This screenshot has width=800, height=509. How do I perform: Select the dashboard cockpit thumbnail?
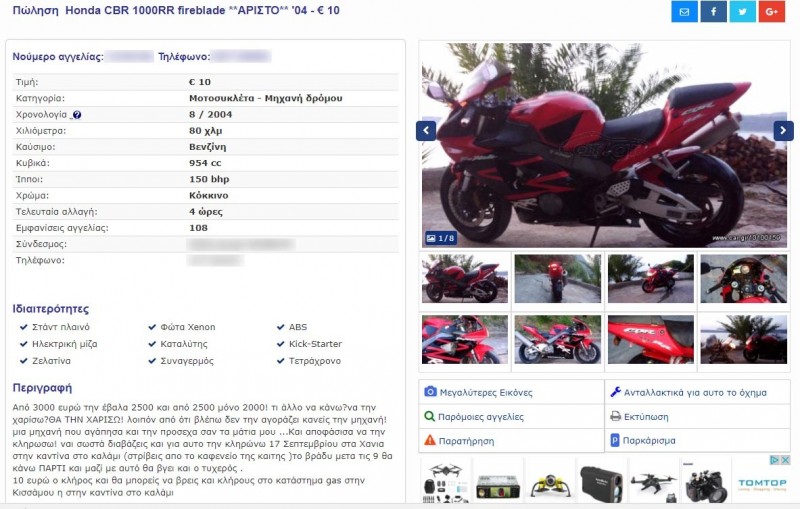[x=743, y=278]
